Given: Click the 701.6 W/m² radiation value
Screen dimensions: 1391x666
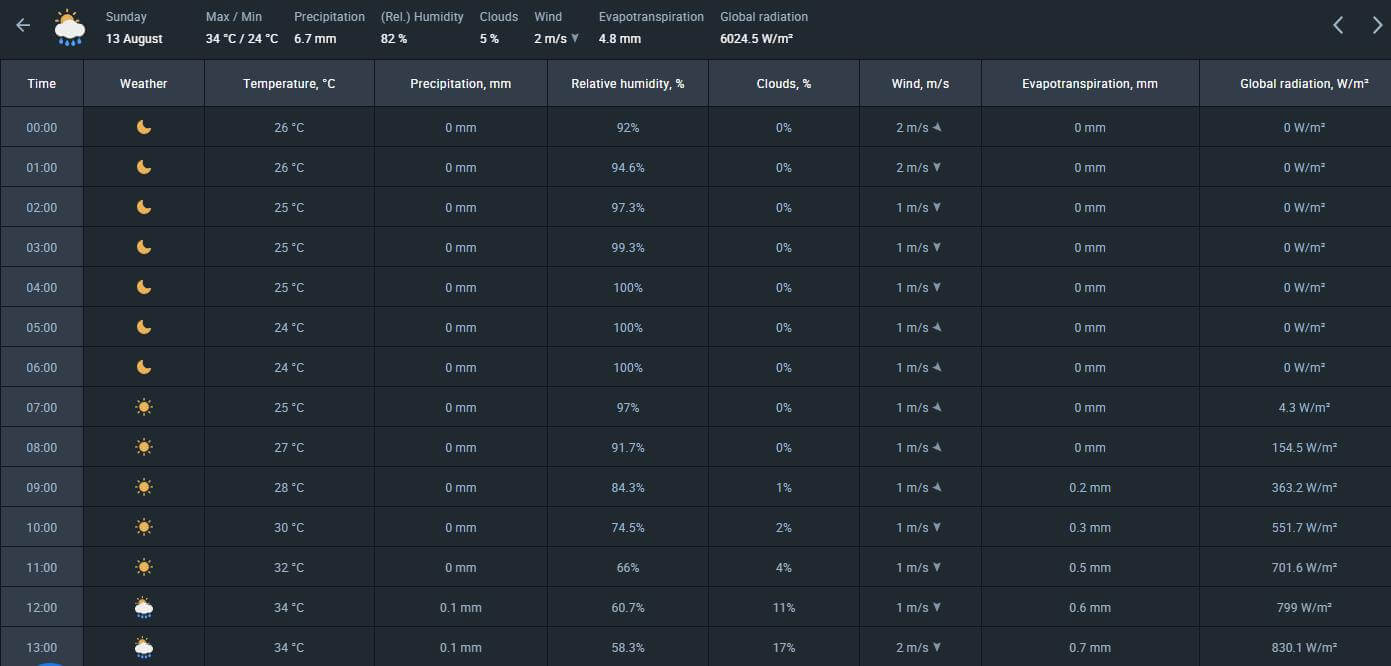Looking at the screenshot, I should click(1304, 567).
